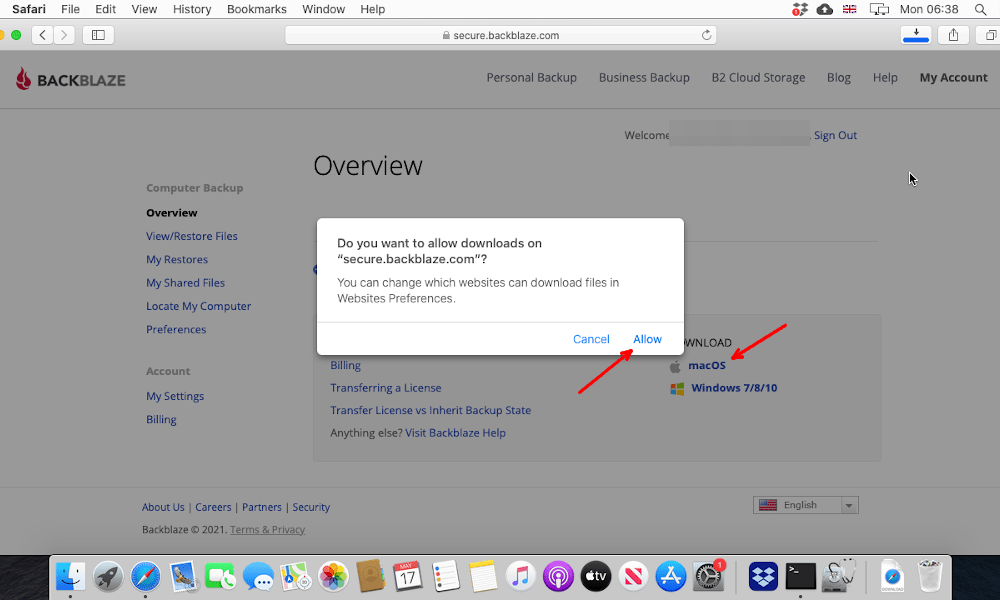This screenshot has width=1000, height=600.
Task: Open Contacts from the Dock
Action: (371, 576)
